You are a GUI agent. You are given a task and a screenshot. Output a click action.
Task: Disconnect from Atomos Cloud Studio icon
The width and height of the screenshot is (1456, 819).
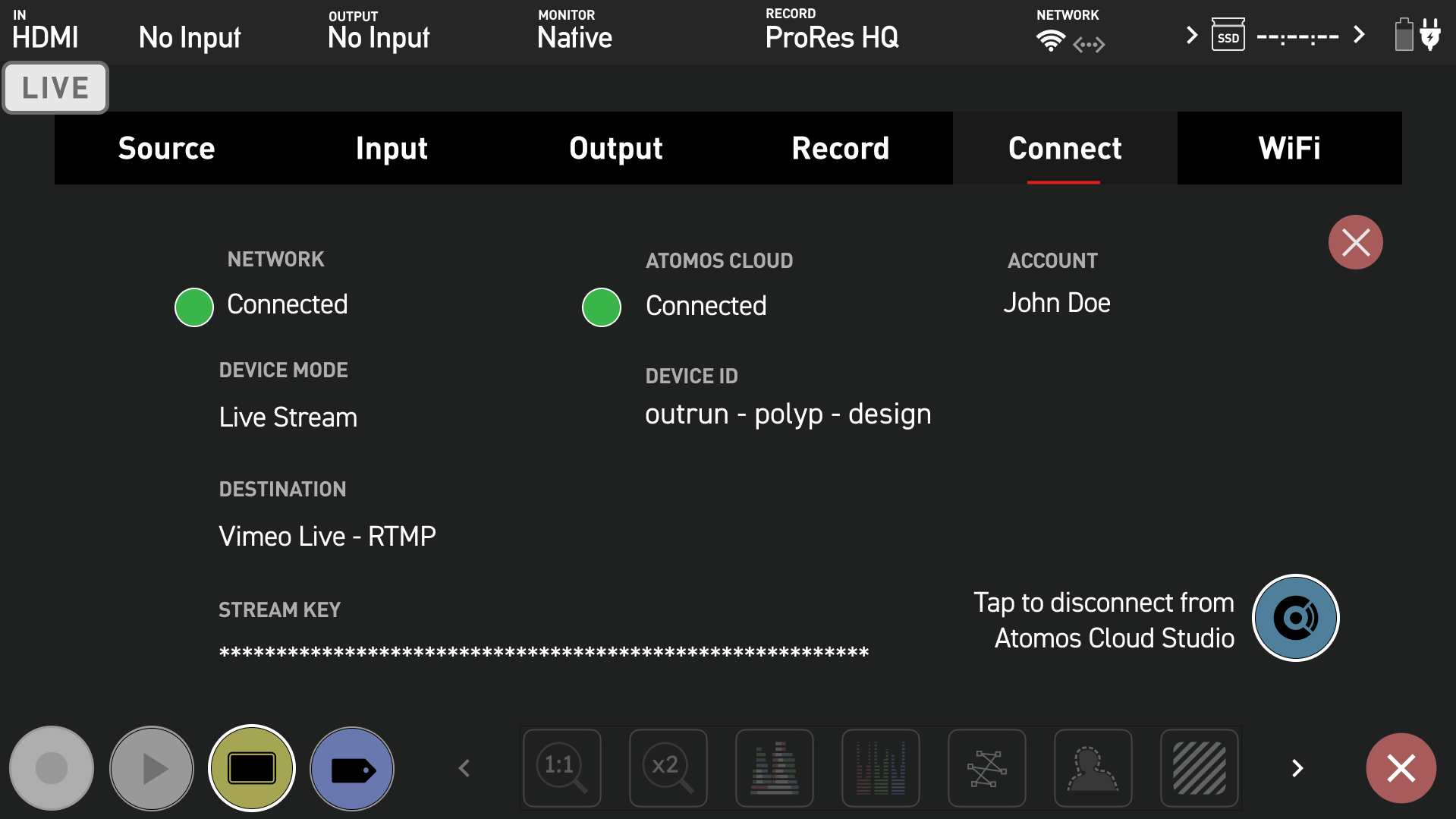(x=1295, y=618)
